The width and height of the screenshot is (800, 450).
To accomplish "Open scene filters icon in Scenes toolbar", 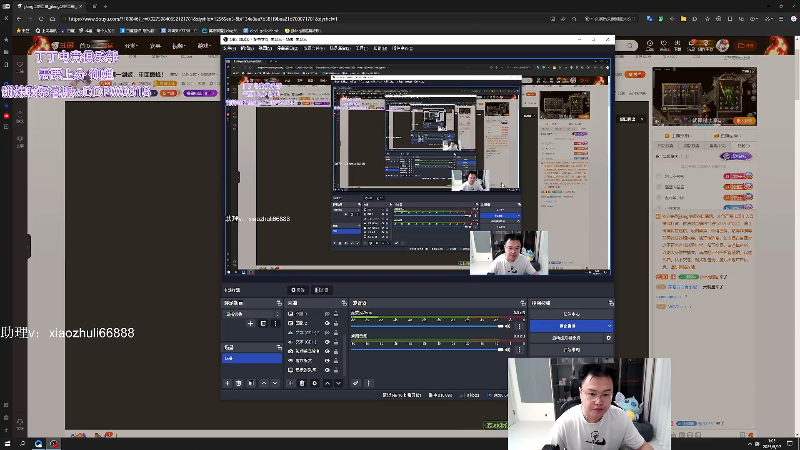I will (x=251, y=383).
